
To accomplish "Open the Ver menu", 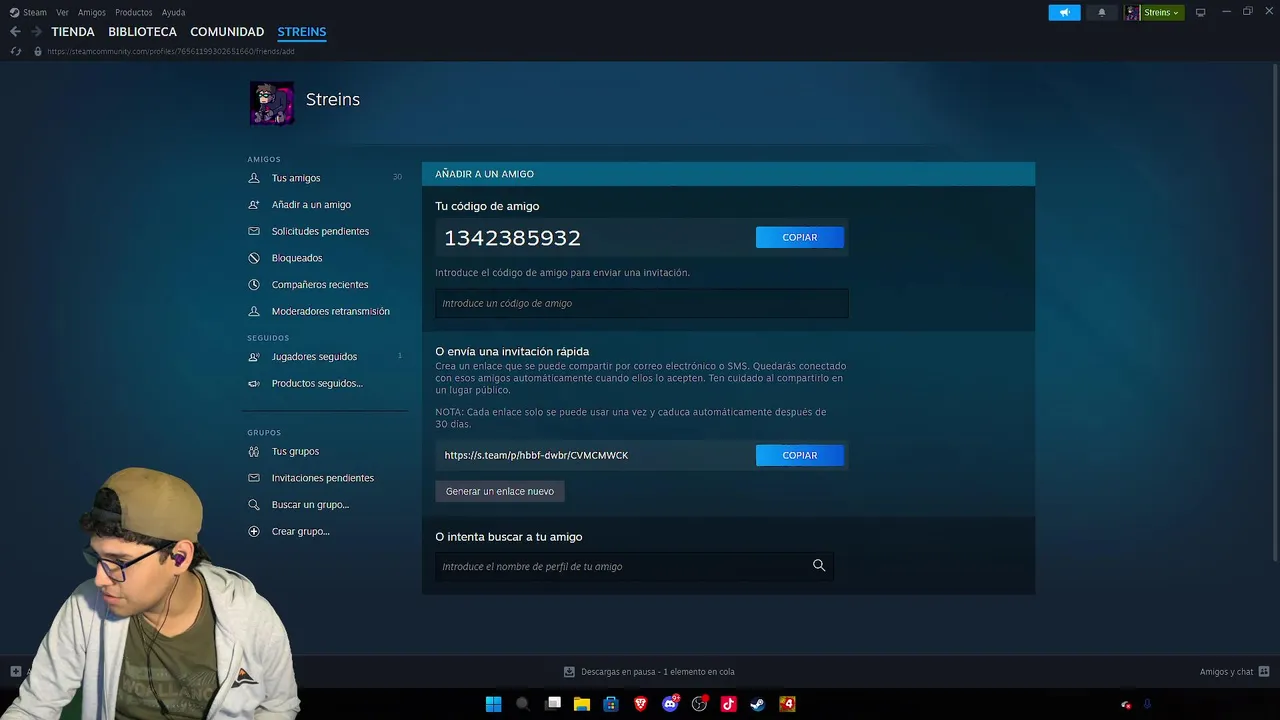I will coord(62,12).
